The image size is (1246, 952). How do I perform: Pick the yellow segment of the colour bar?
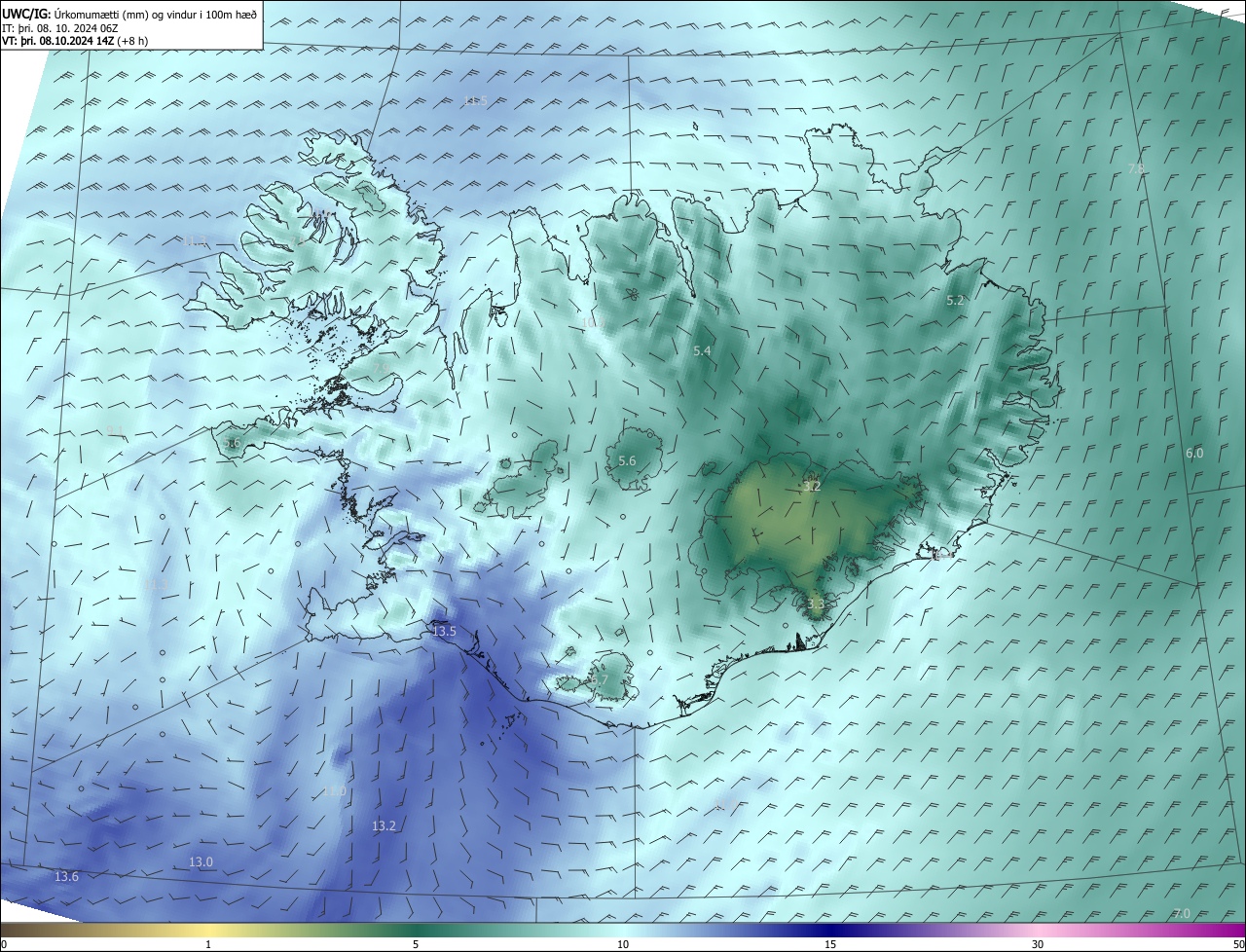point(209,930)
